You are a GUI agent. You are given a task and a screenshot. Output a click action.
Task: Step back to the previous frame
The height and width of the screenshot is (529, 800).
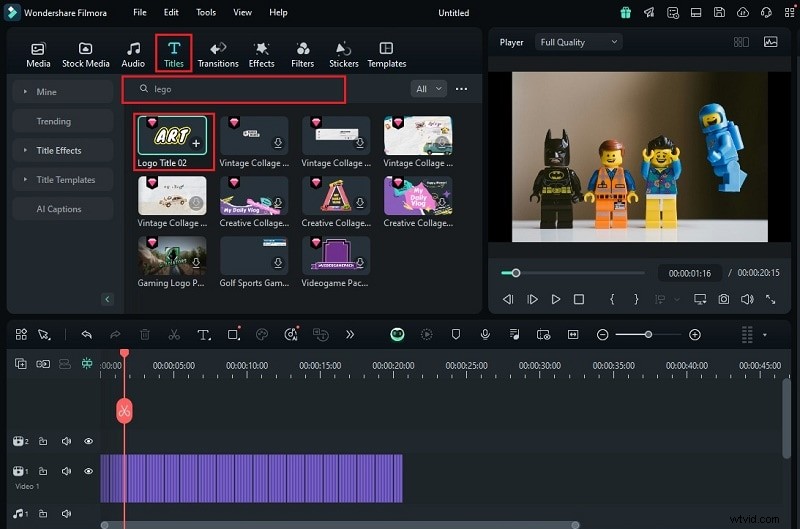pyautogui.click(x=508, y=299)
